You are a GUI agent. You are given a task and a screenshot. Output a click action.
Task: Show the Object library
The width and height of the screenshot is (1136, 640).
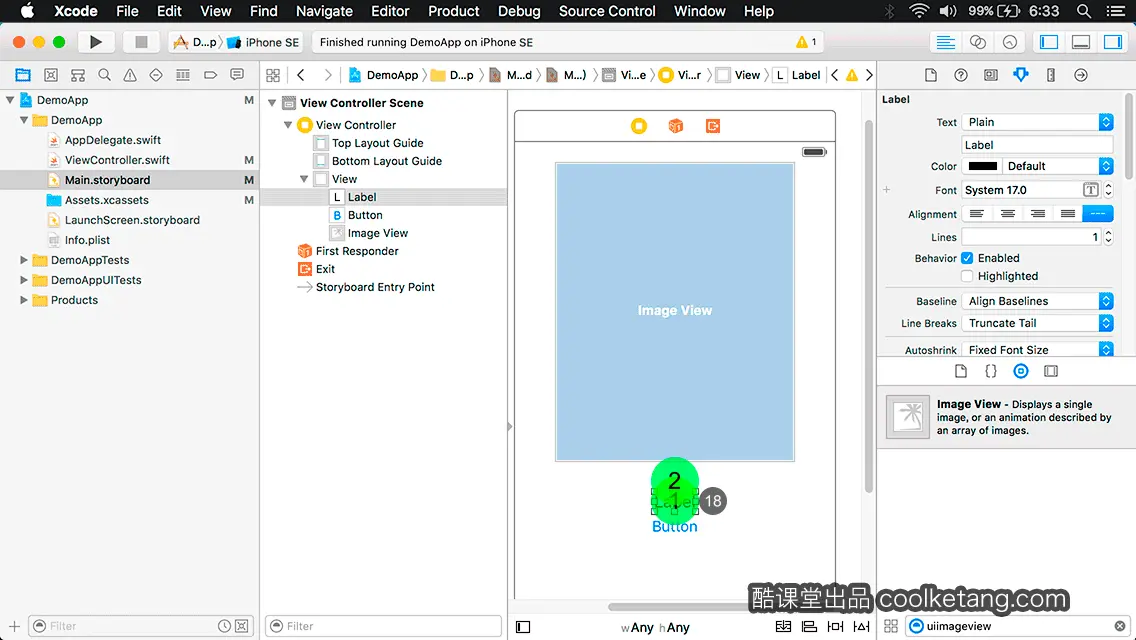coord(1020,371)
